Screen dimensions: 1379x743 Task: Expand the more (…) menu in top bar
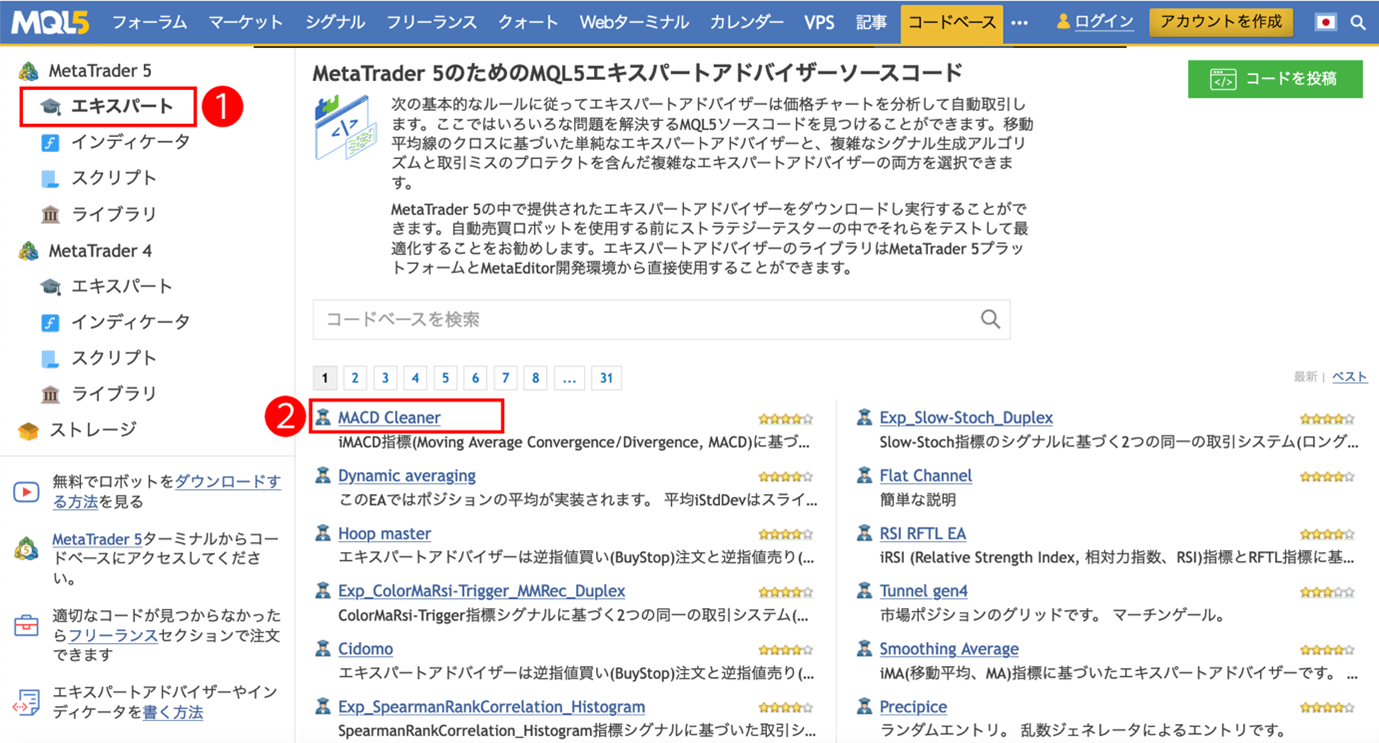point(1020,22)
